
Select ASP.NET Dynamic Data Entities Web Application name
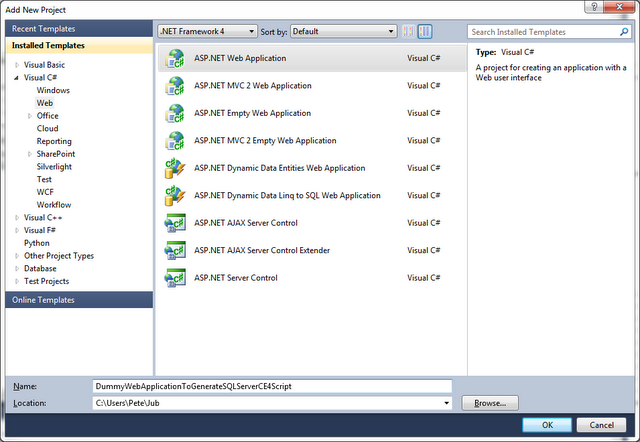coord(280,168)
